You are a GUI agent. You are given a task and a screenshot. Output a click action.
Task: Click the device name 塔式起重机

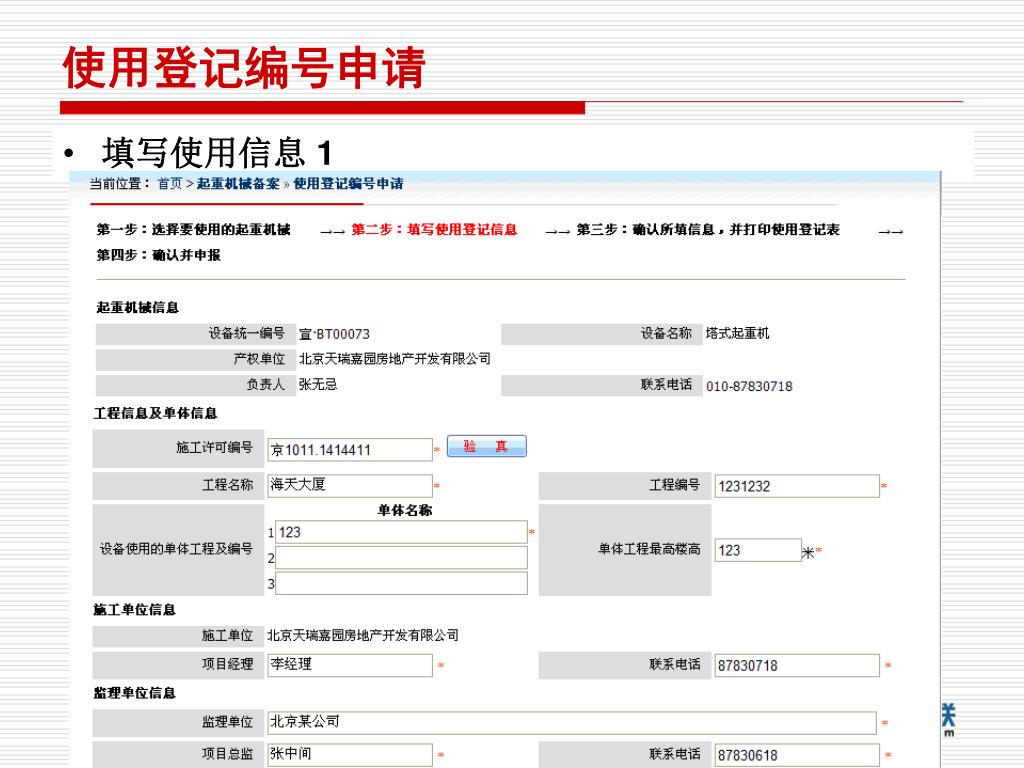tap(737, 334)
